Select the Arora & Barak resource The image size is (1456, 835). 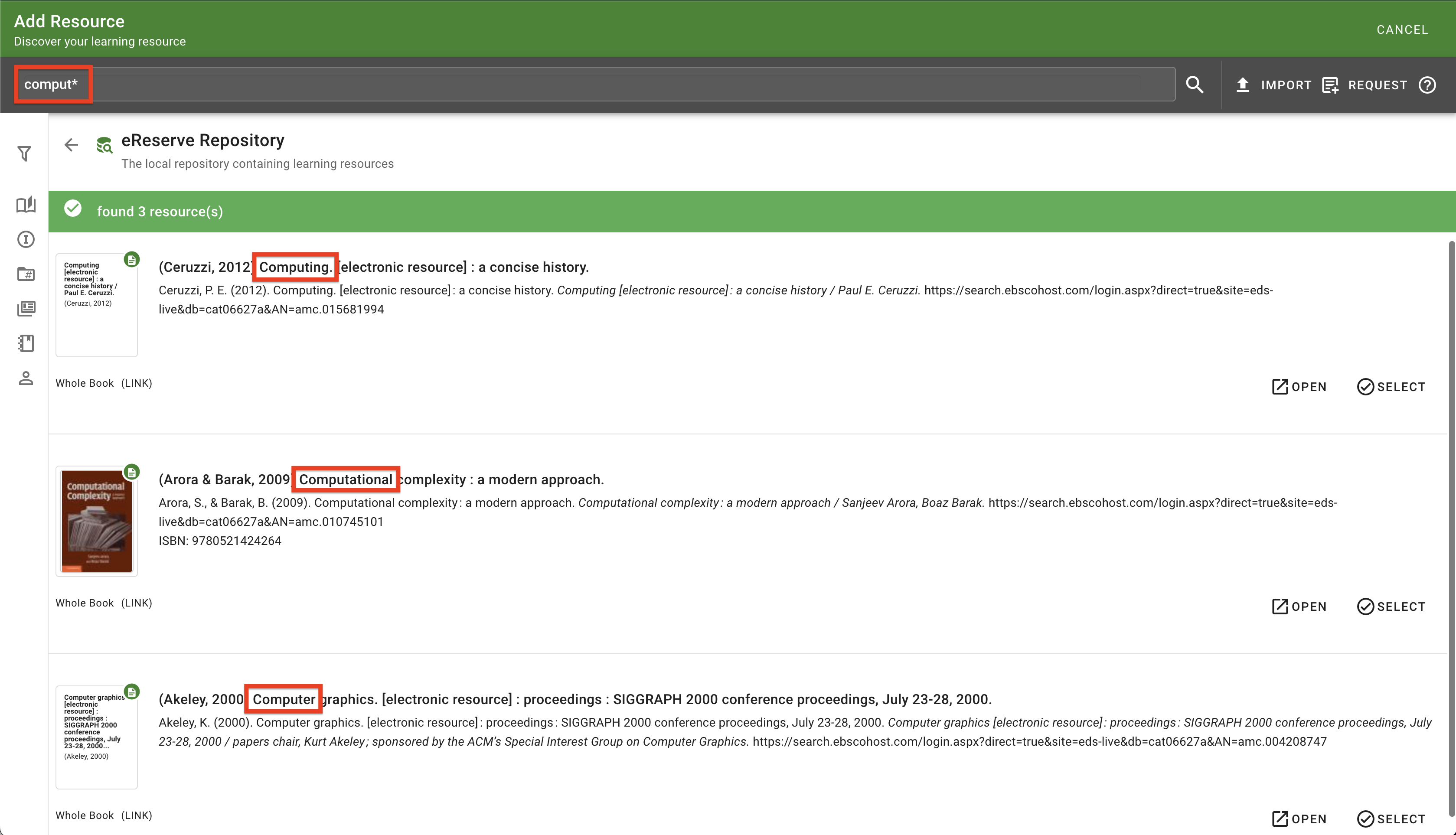tap(1391, 607)
